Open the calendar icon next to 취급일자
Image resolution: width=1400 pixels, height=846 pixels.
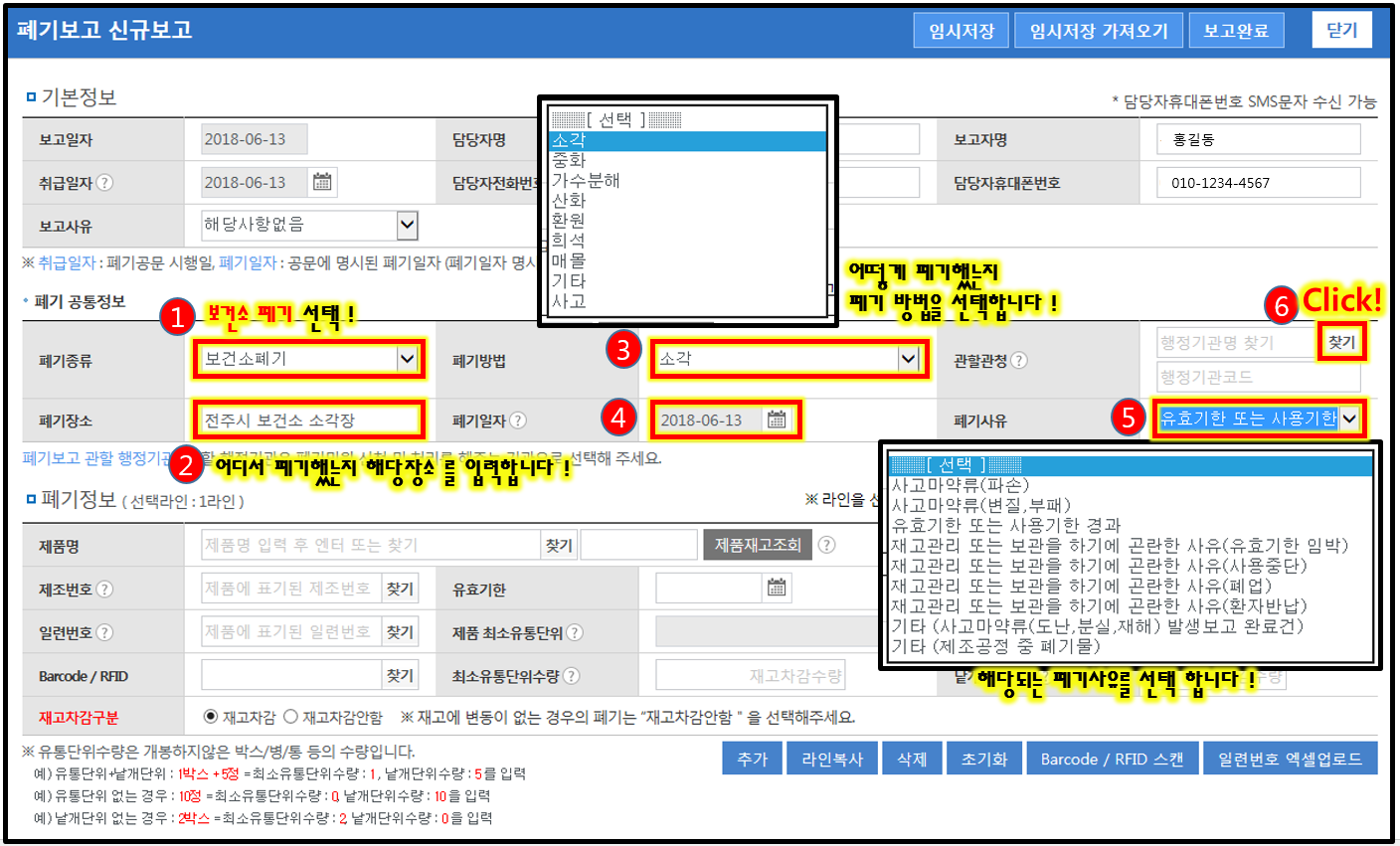pos(322,182)
